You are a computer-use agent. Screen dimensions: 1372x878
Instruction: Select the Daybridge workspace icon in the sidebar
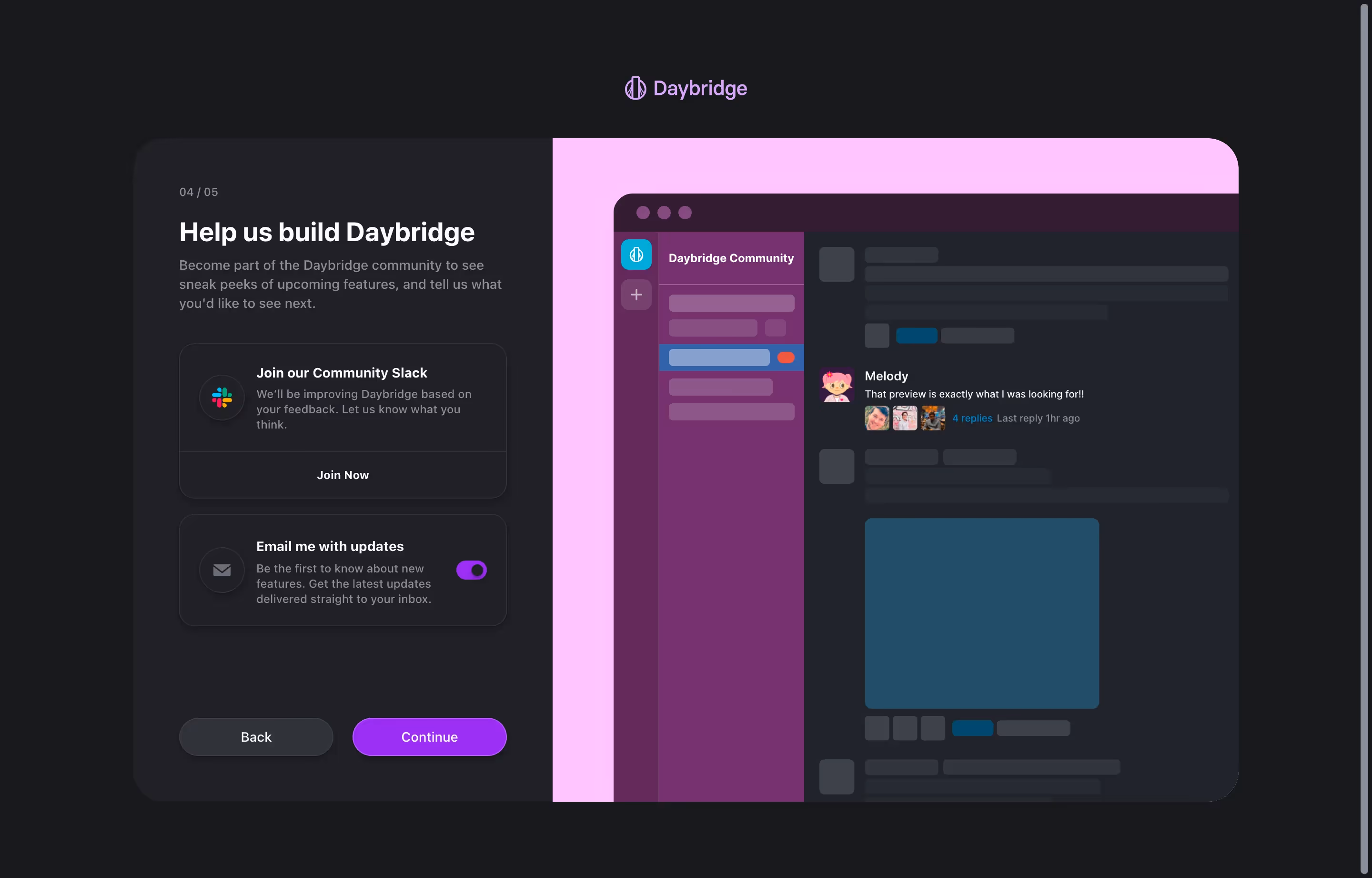point(636,254)
